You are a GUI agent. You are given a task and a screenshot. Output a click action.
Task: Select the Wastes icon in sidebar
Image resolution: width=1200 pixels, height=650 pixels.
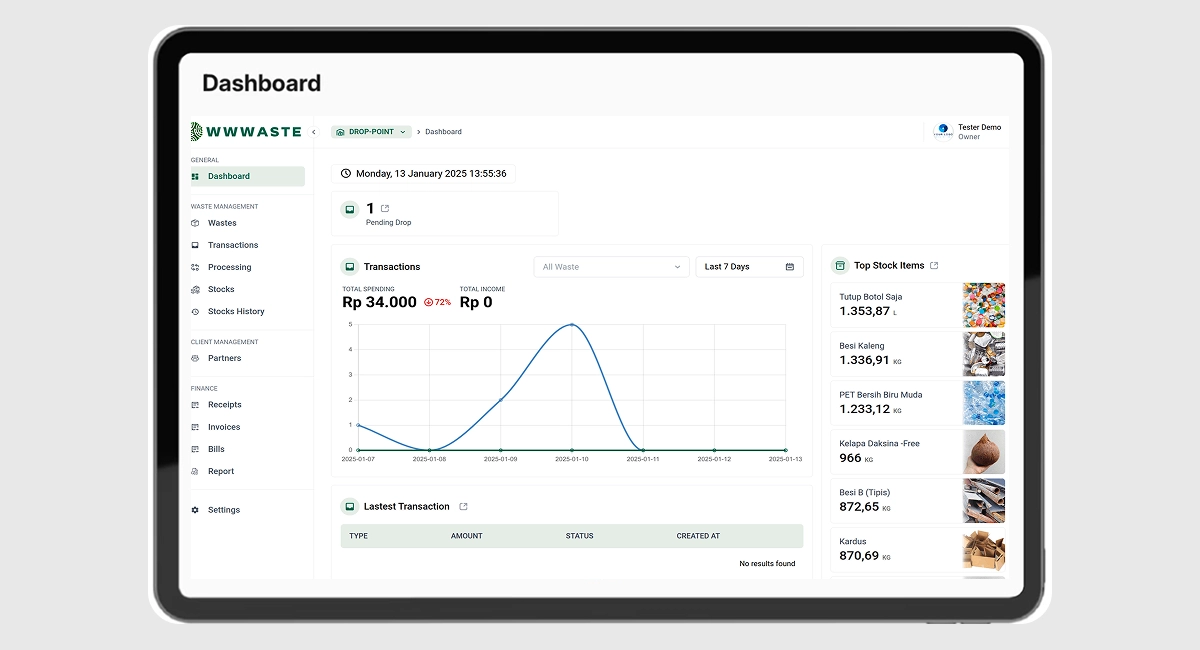click(x=195, y=222)
